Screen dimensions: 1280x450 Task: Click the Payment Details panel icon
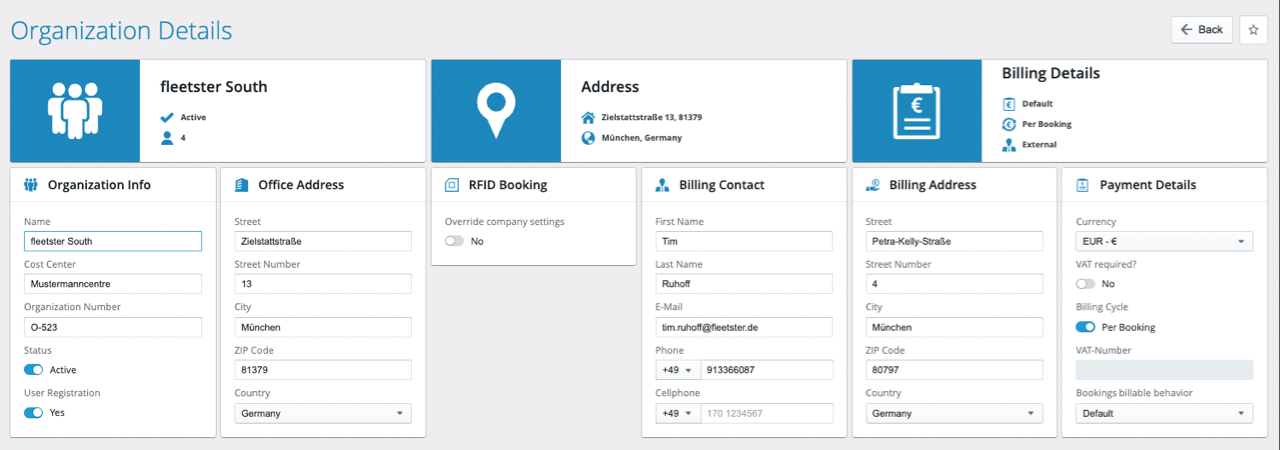pos(1083,185)
